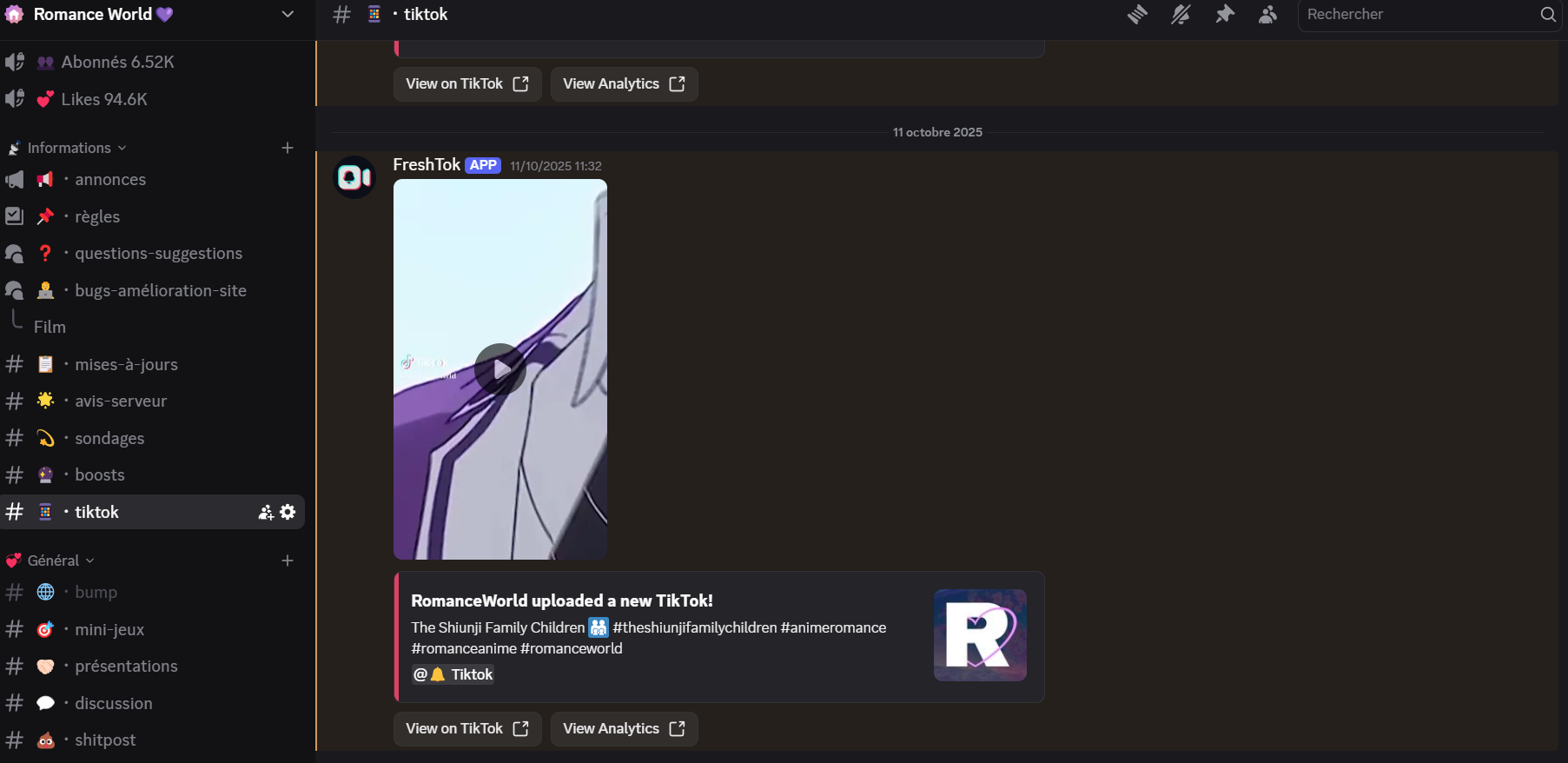The image size is (1568, 763).
Task: Click FreshTok bot avatar
Action: click(354, 177)
